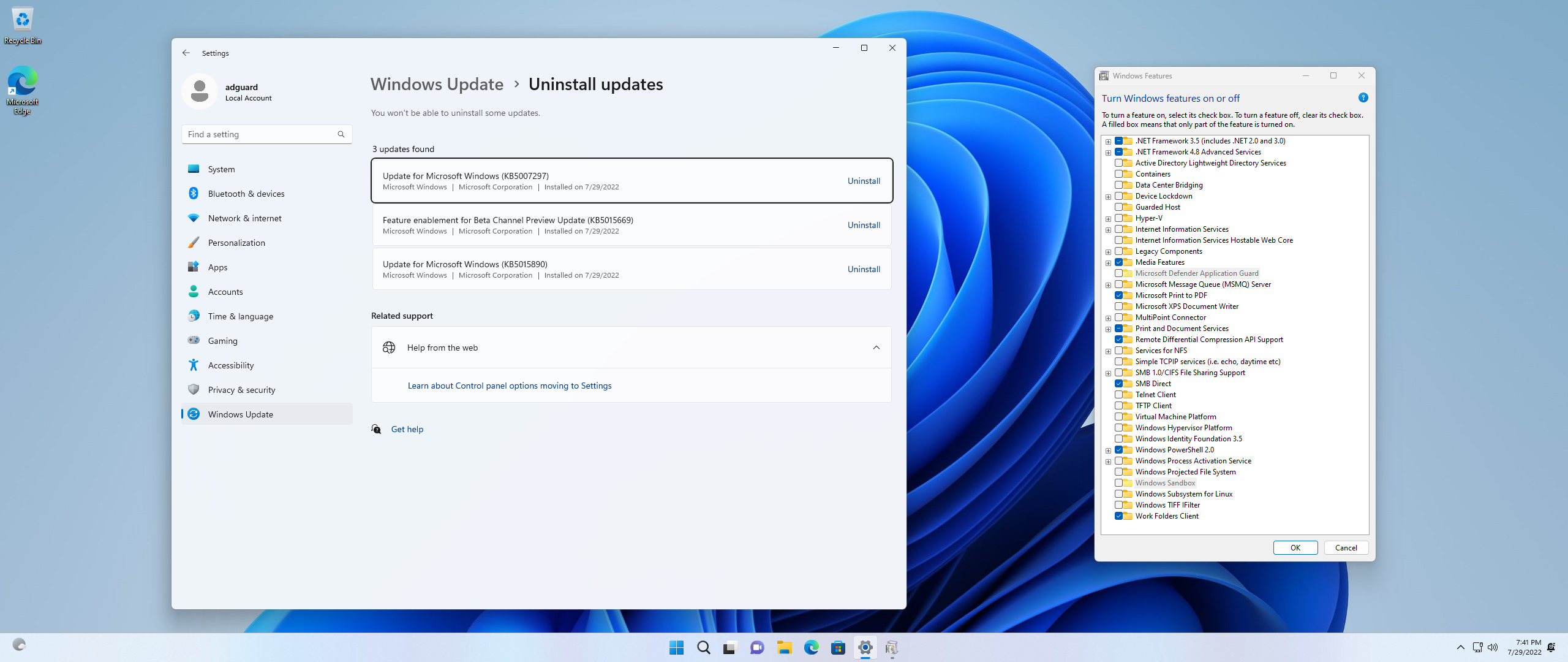Click the adguard account avatar

(200, 91)
